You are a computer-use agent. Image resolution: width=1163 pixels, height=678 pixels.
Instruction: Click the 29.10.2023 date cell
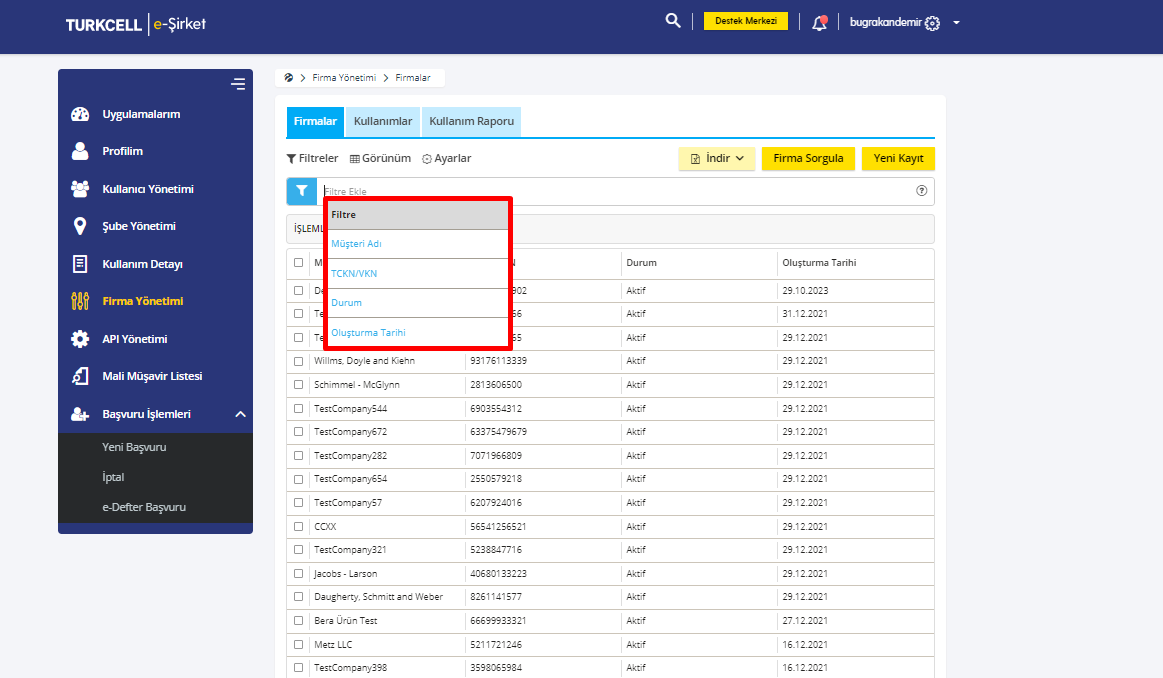(x=805, y=291)
